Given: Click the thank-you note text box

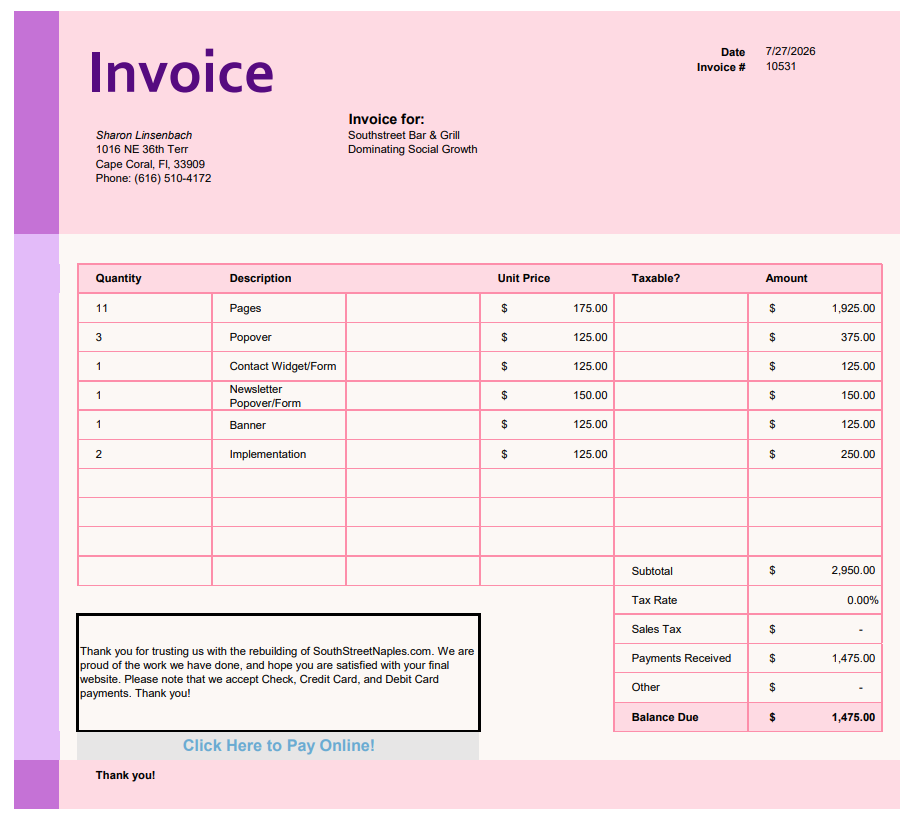Looking at the screenshot, I should (278, 672).
